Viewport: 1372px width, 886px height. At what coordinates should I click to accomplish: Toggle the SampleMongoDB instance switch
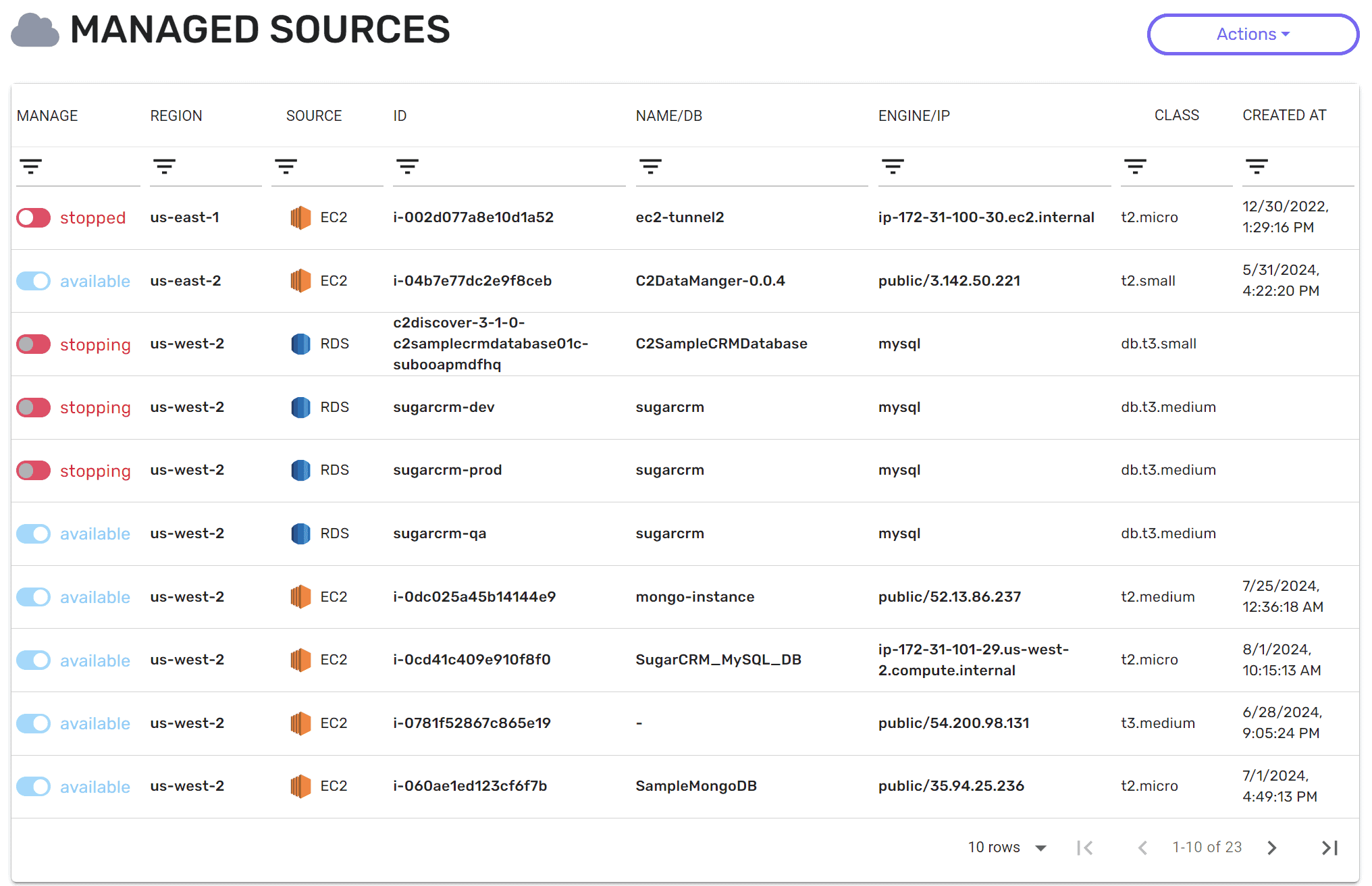coord(34,786)
